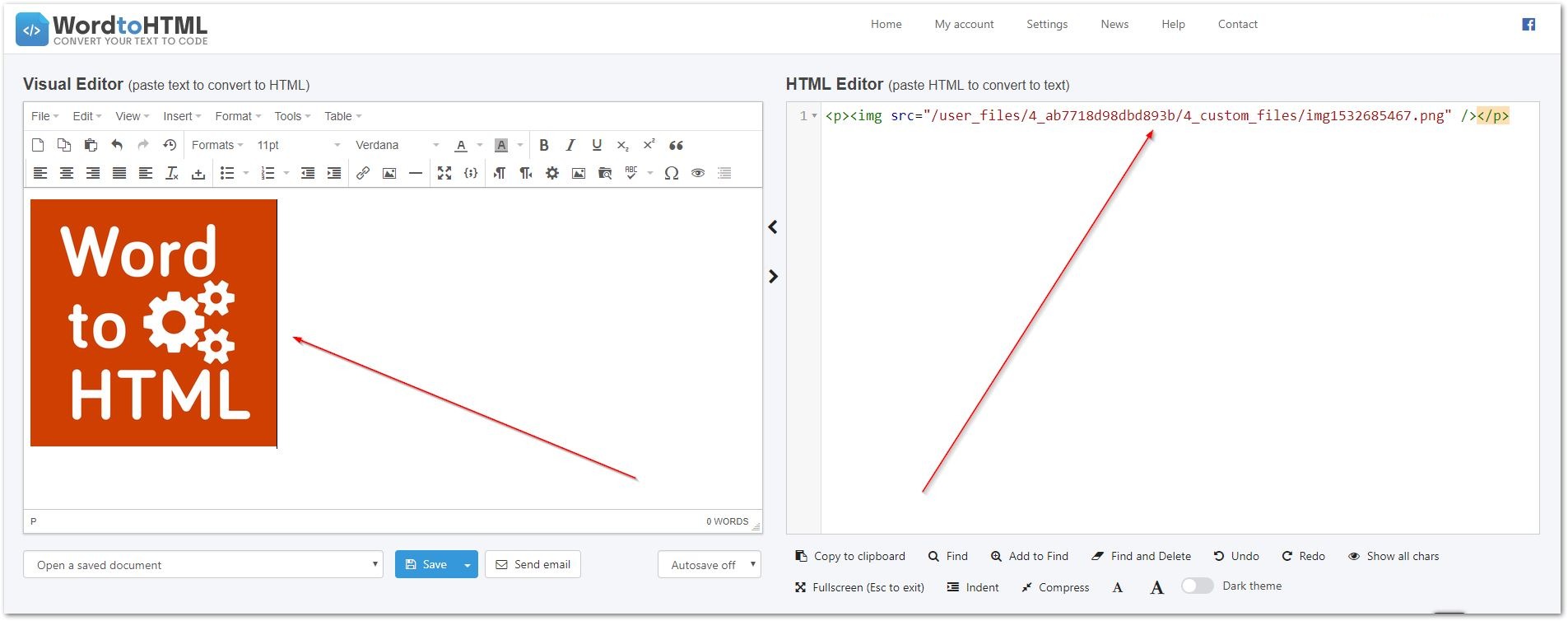Center align the text

pos(67,173)
